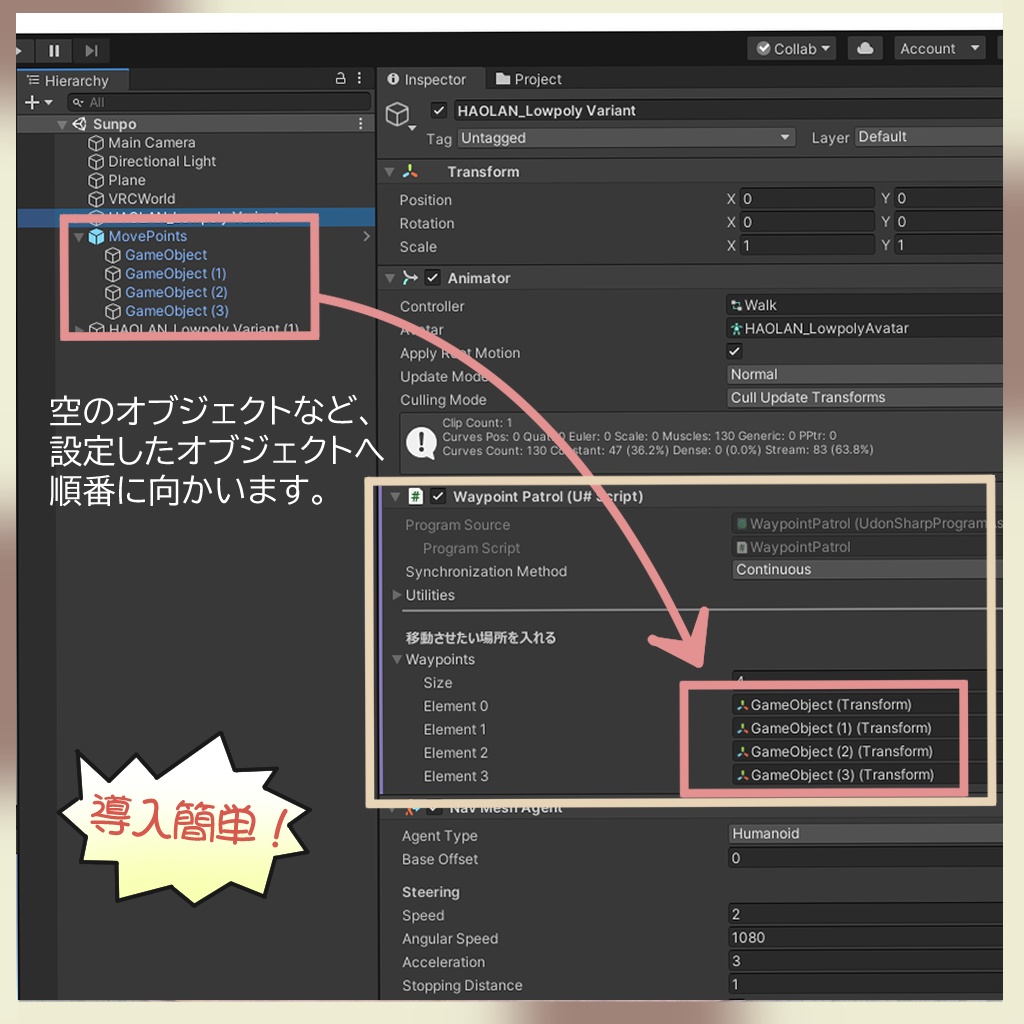This screenshot has width=1024, height=1024.
Task: Collapse the Transform component
Action: pos(390,172)
